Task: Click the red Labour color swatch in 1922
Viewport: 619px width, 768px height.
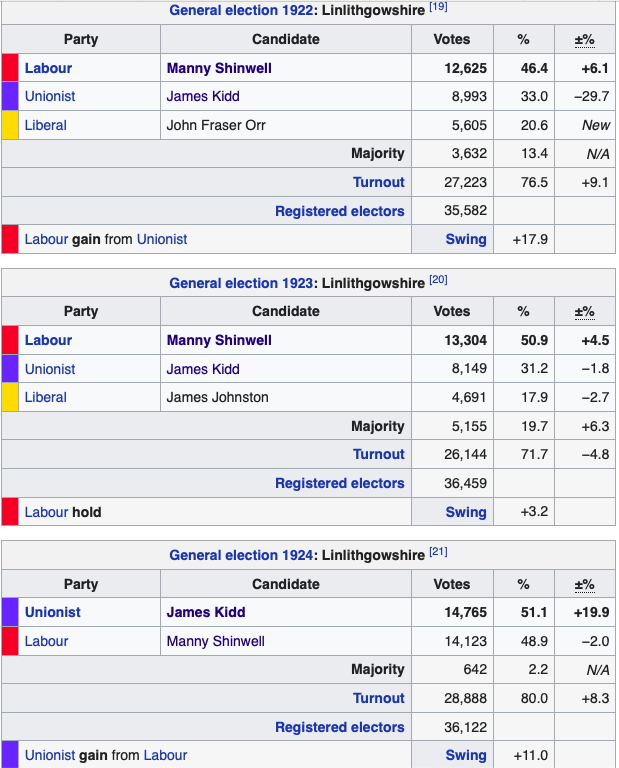Action: 10,68
